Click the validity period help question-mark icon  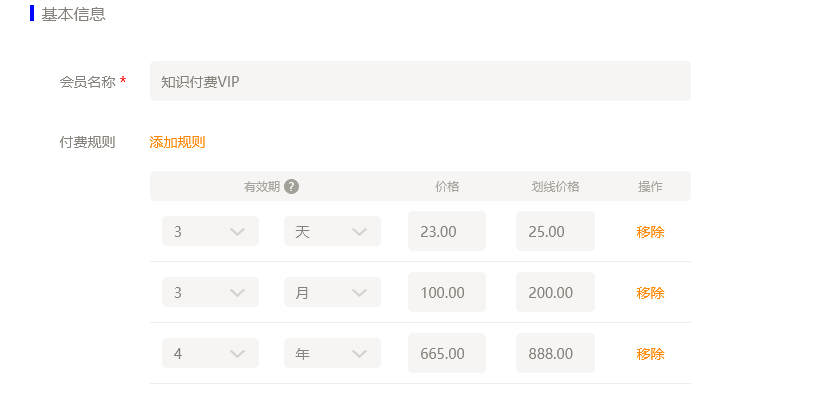pos(291,186)
